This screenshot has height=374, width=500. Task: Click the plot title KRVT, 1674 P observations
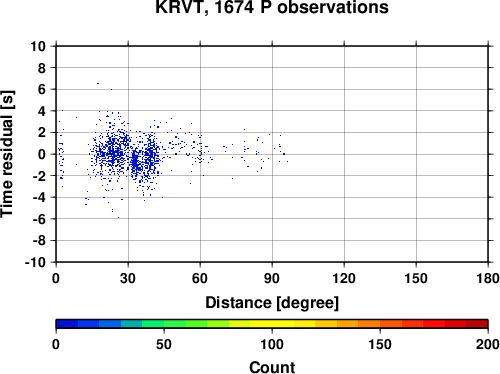pos(272,7)
